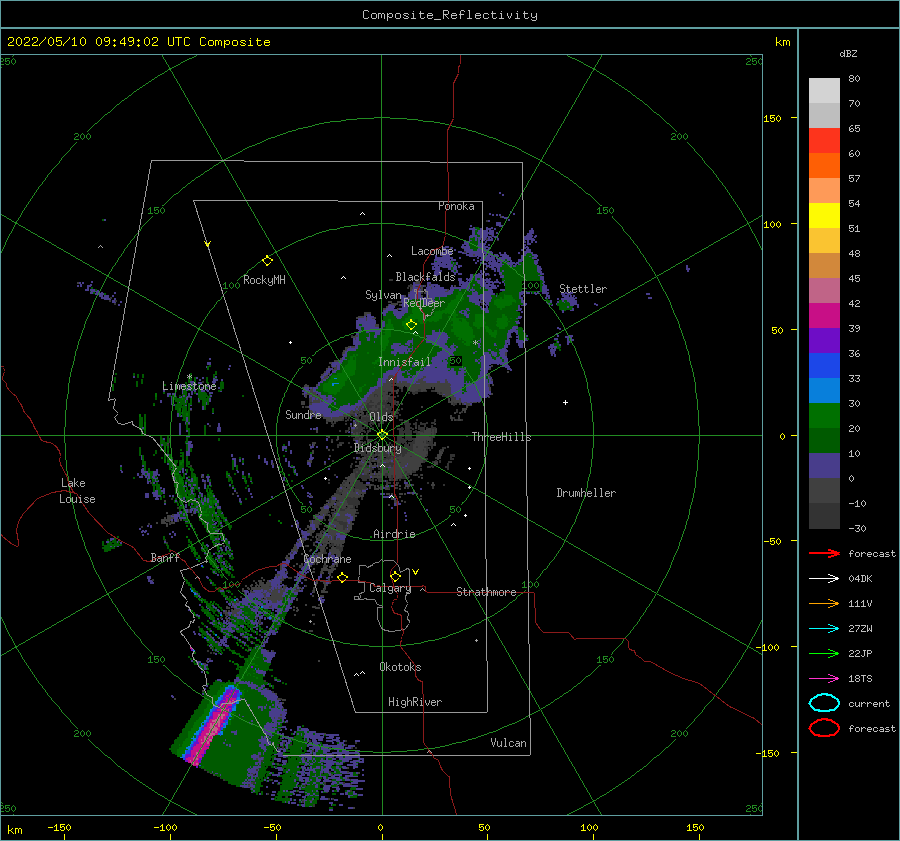Select the Airdrie label
900x841 pixels.
tap(394, 534)
